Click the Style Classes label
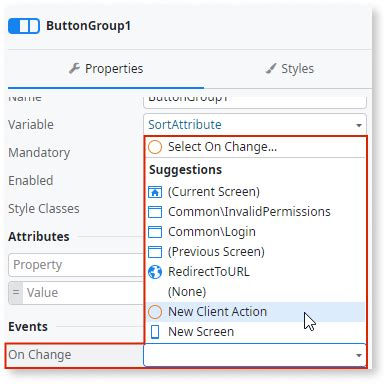Image resolution: width=387 pixels, height=384 pixels. [x=44, y=209]
